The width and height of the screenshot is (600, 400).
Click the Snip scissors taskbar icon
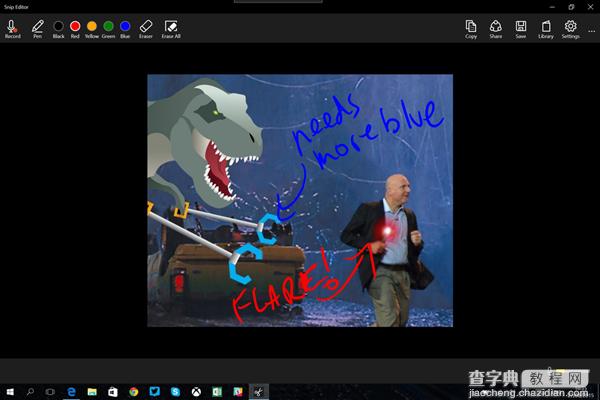(259, 392)
